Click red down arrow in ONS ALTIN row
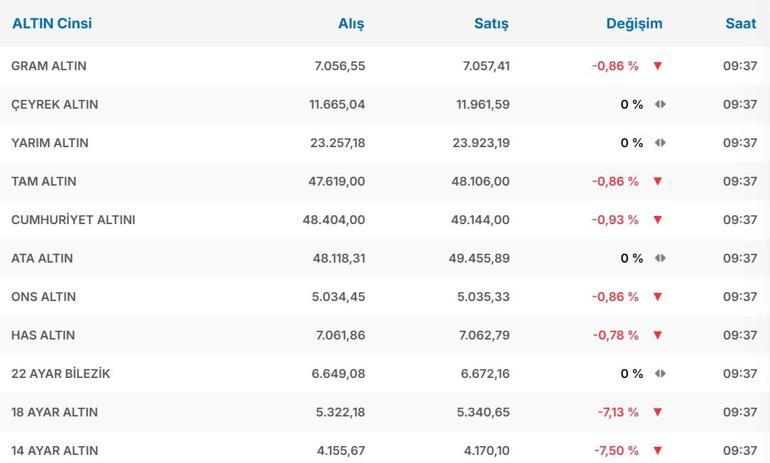The height and width of the screenshot is (463, 770). click(x=657, y=297)
